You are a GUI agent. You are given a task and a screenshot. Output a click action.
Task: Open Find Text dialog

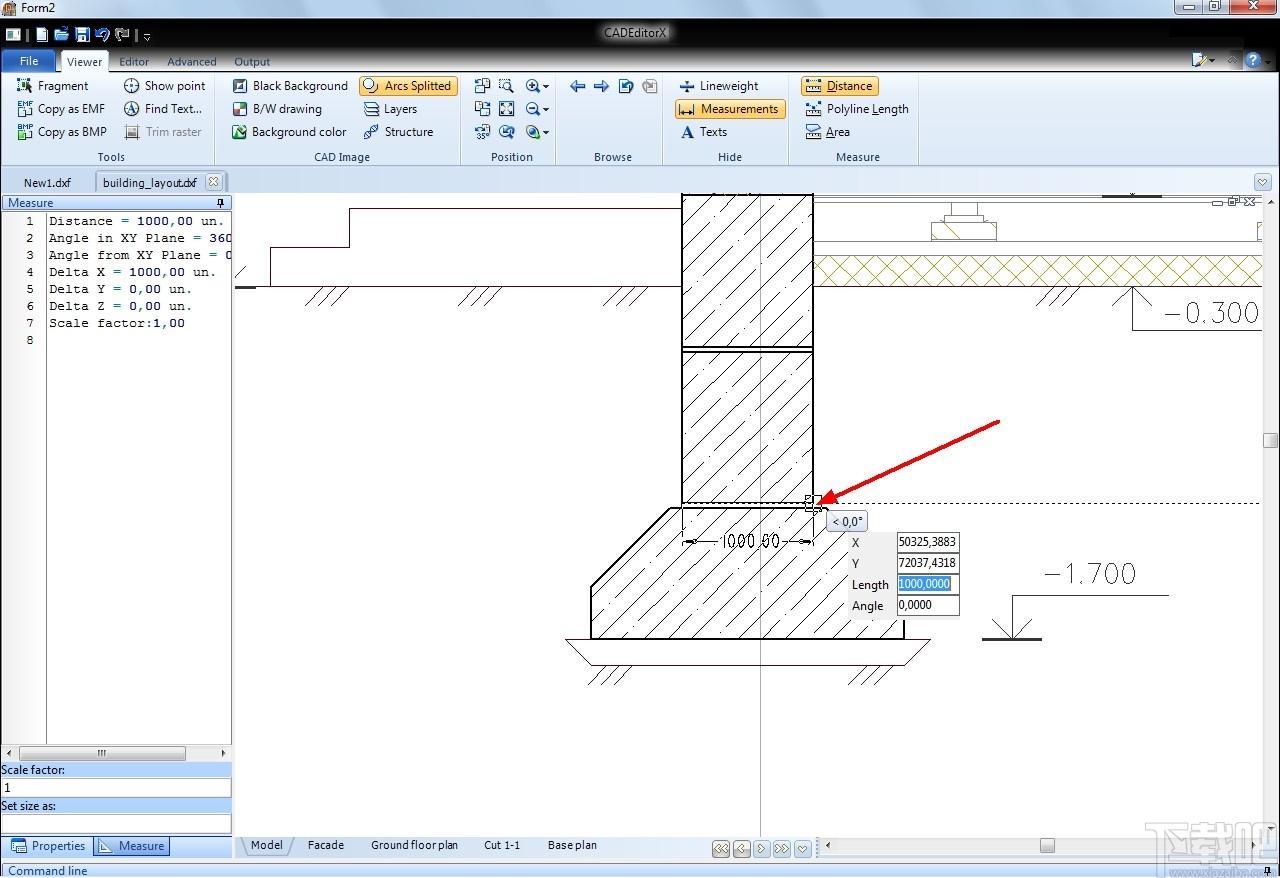pos(163,109)
